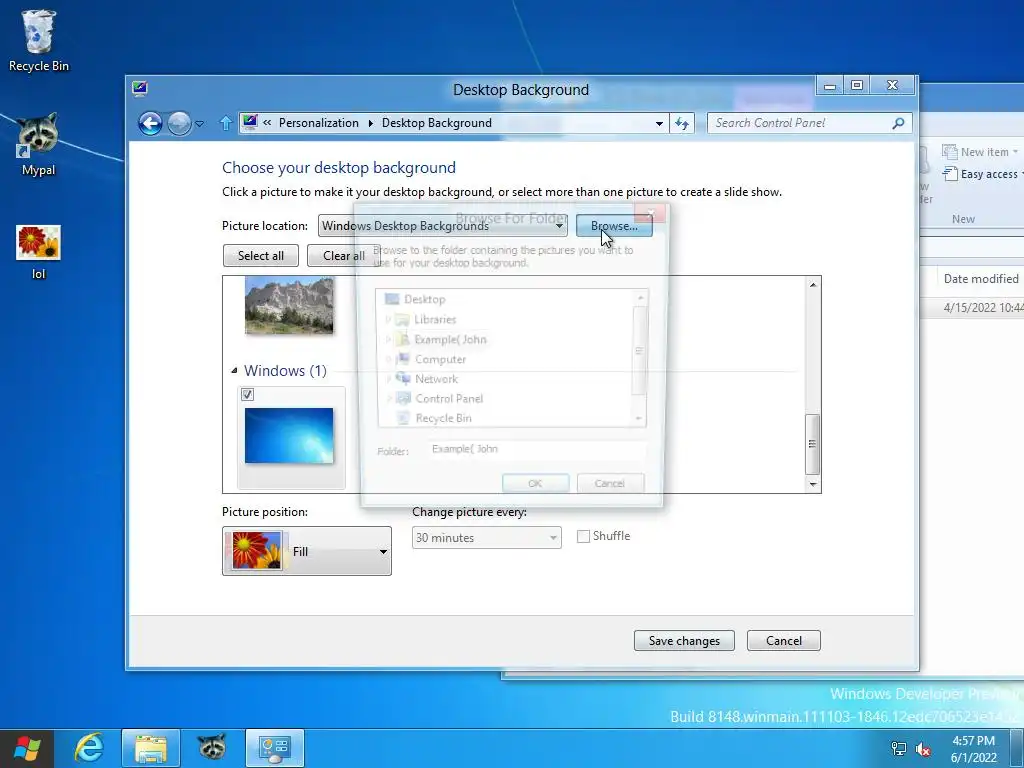Collapse the Windows (1) group
1024x768 pixels.
pos(234,370)
